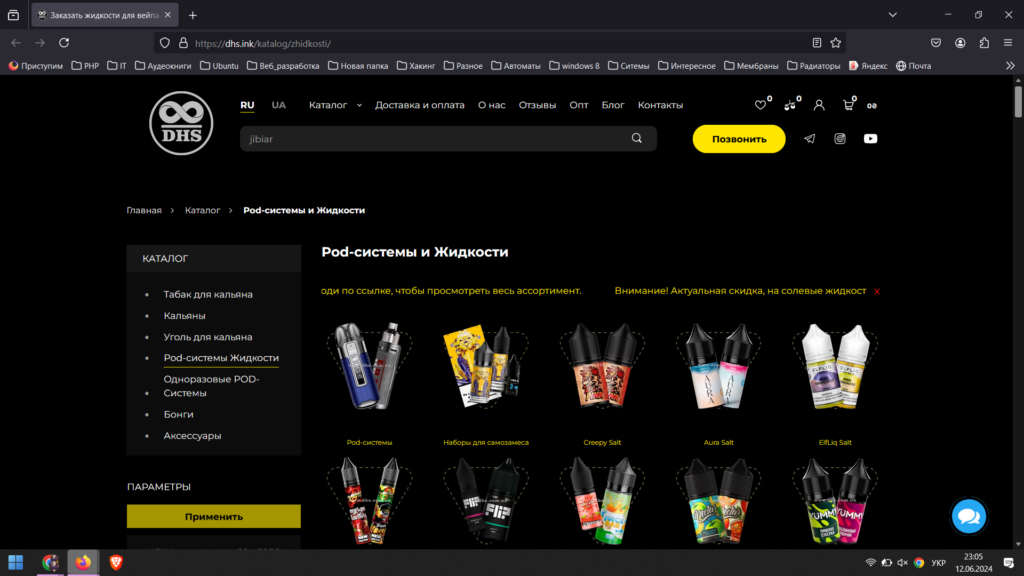This screenshot has height=576, width=1024.
Task: Open the YouTube icon in the header
Action: coord(871,138)
